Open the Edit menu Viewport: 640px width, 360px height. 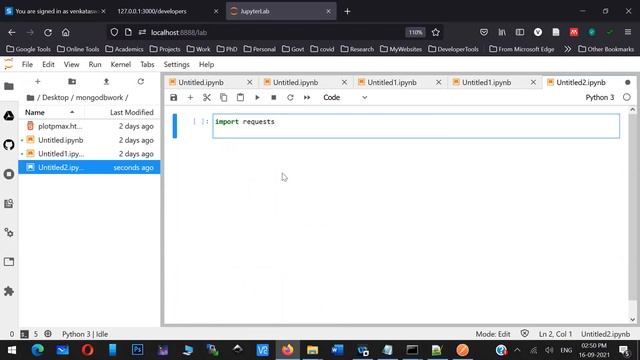pos(48,64)
